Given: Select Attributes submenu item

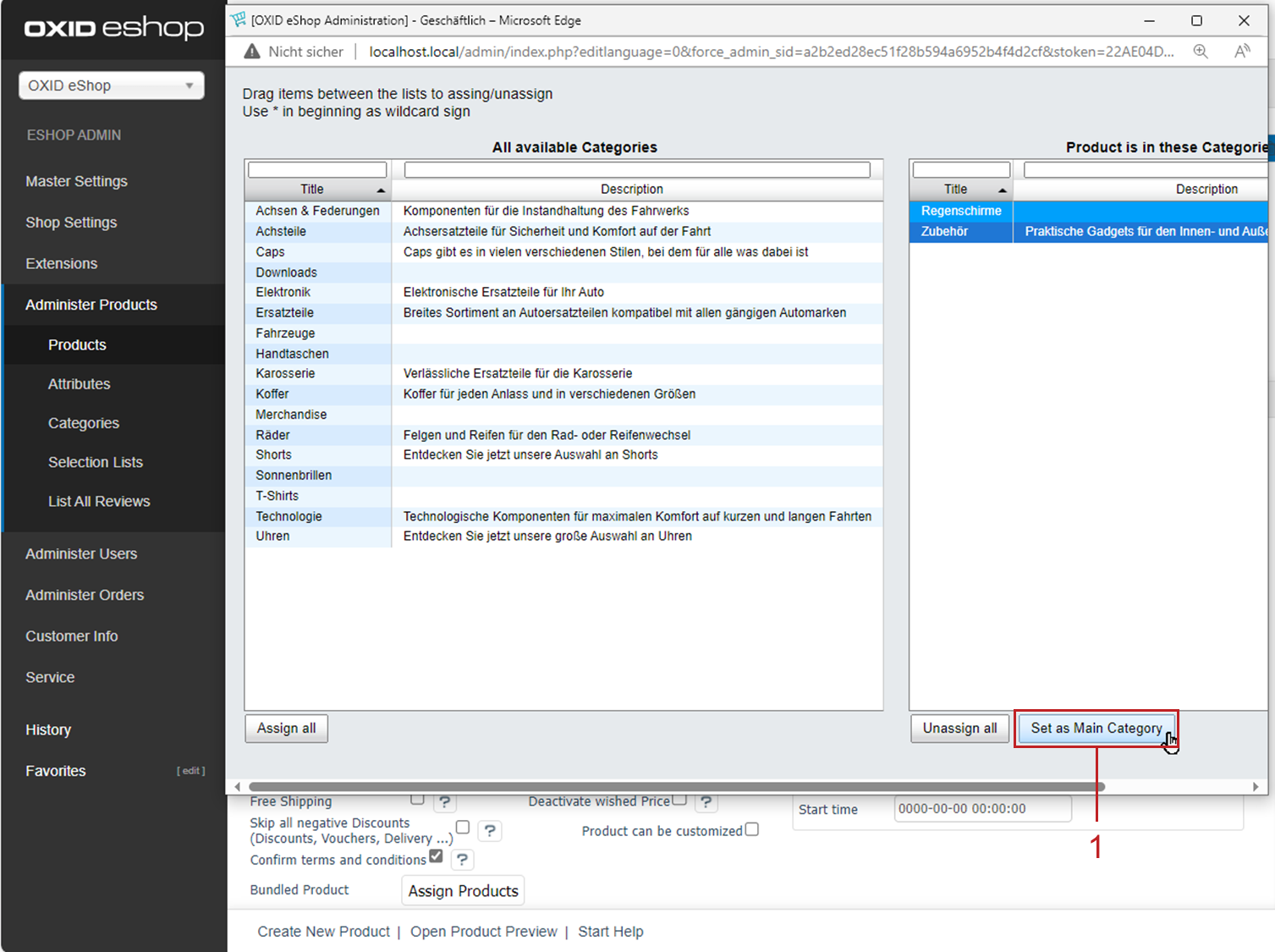Looking at the screenshot, I should pos(79,384).
